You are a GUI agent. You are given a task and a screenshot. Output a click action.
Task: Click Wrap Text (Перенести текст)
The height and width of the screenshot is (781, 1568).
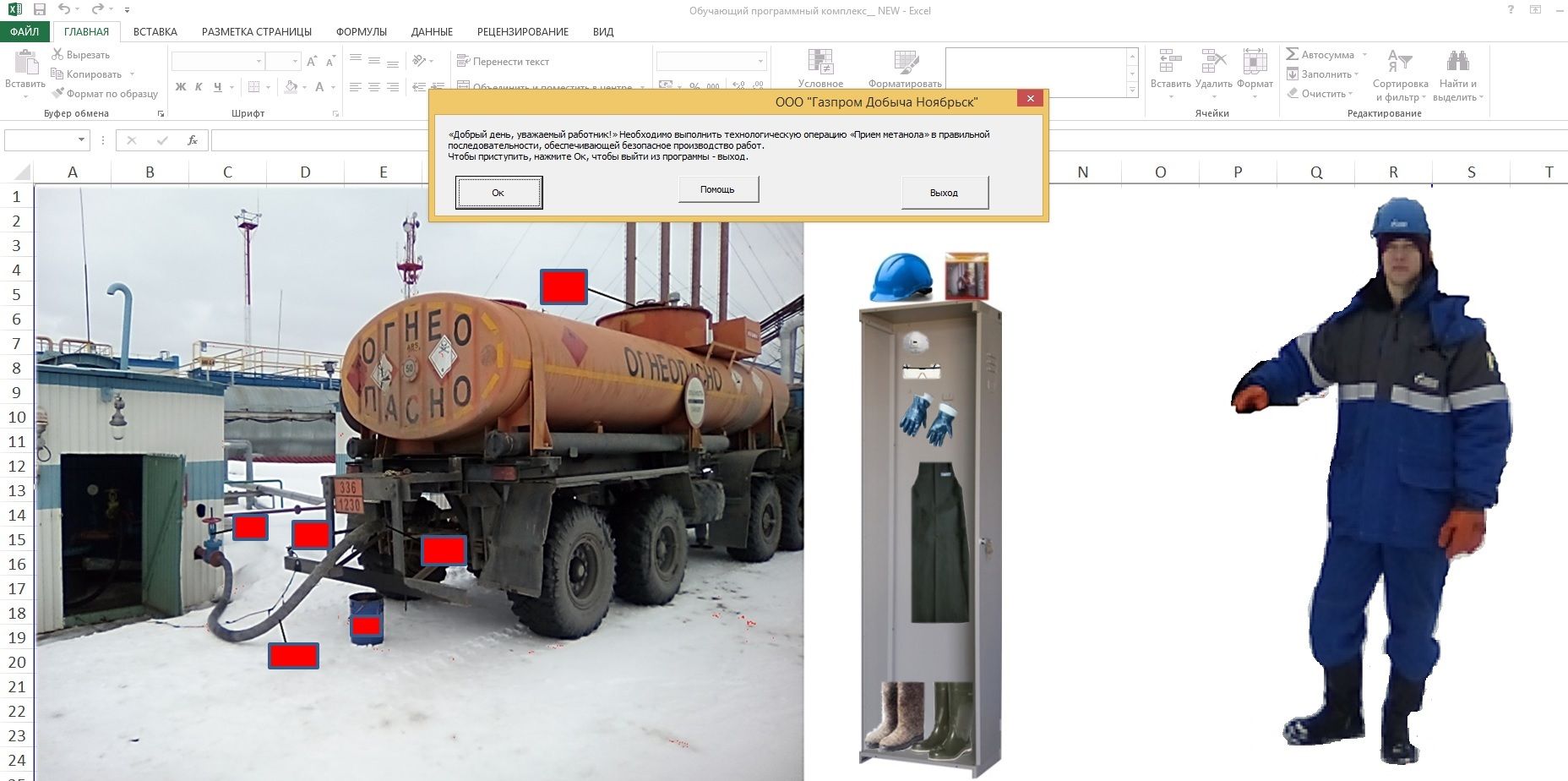coord(503,61)
